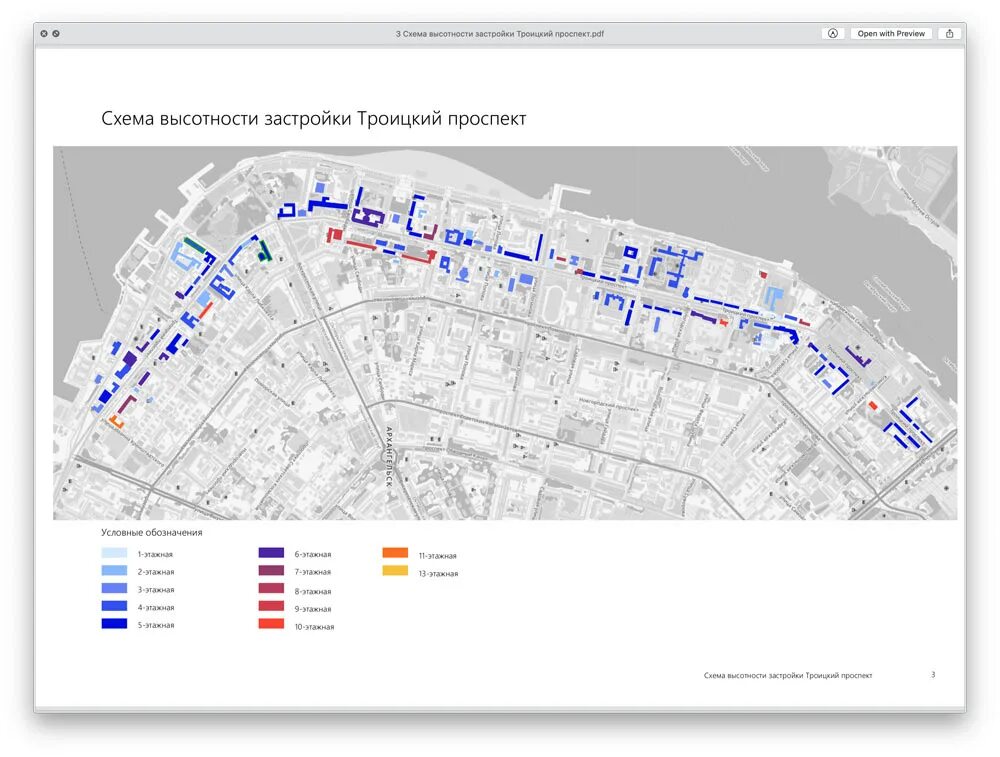This screenshot has height=757, width=1000.
Task: Click the 5-этажная legend color swatch
Action: [x=114, y=624]
